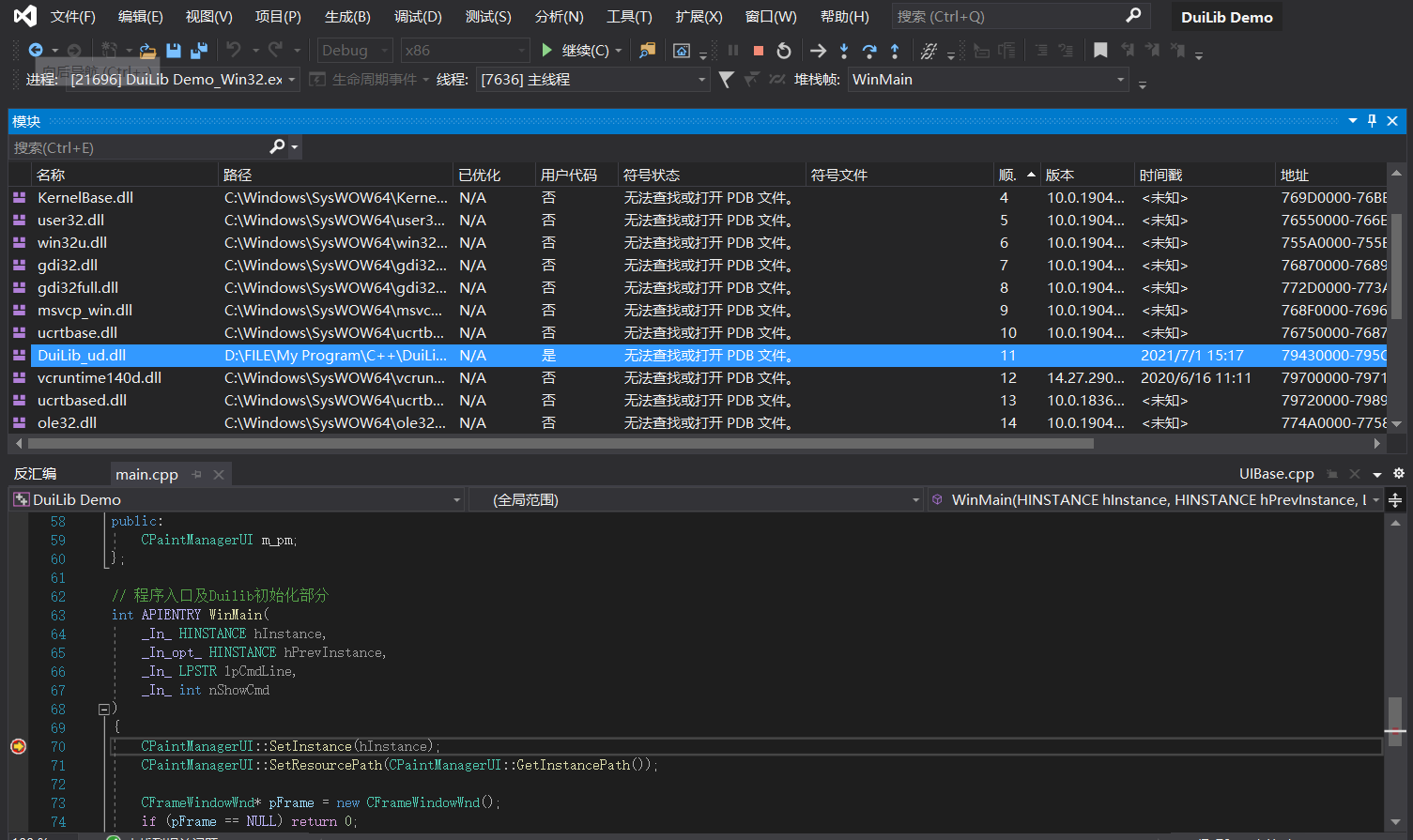This screenshot has height=840, width=1413.
Task: Toggle the bookmark icon in toolbar
Action: coord(1100,51)
